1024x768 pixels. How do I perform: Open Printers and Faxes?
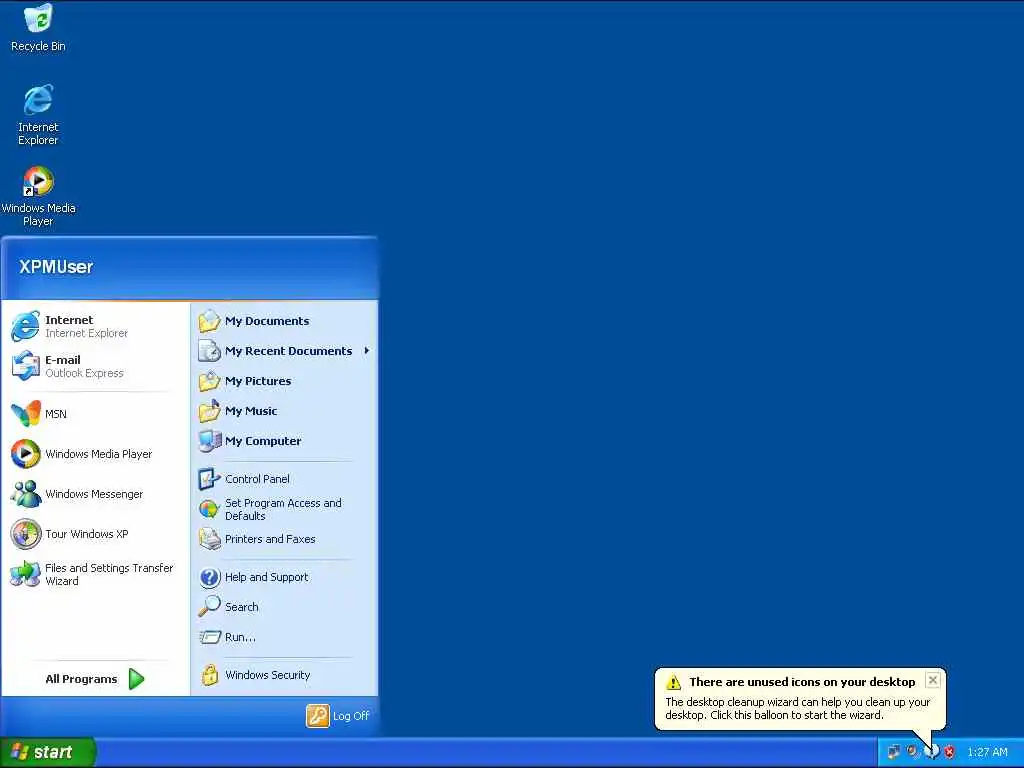(x=284, y=539)
